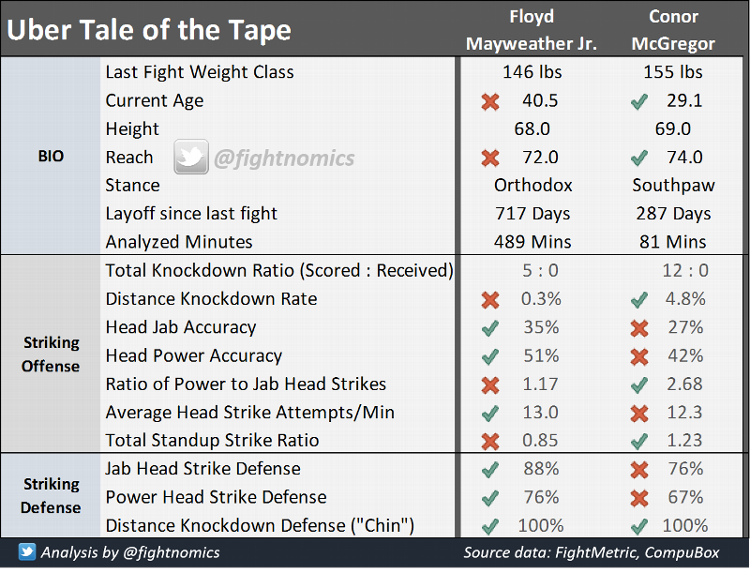
Task: Click the 'Uber Tale of the Tape' title
Action: pos(149,30)
